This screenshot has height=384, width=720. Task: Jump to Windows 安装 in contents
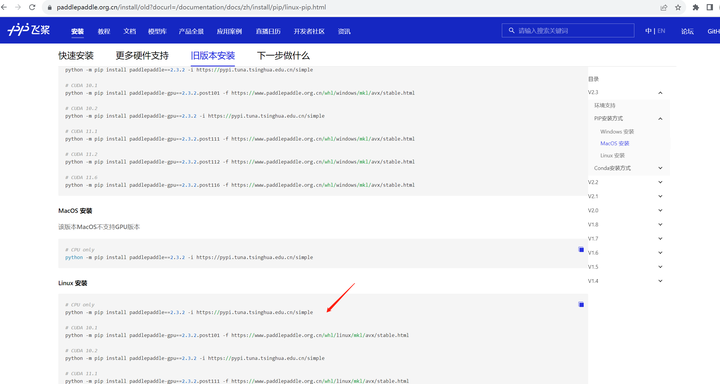617,131
